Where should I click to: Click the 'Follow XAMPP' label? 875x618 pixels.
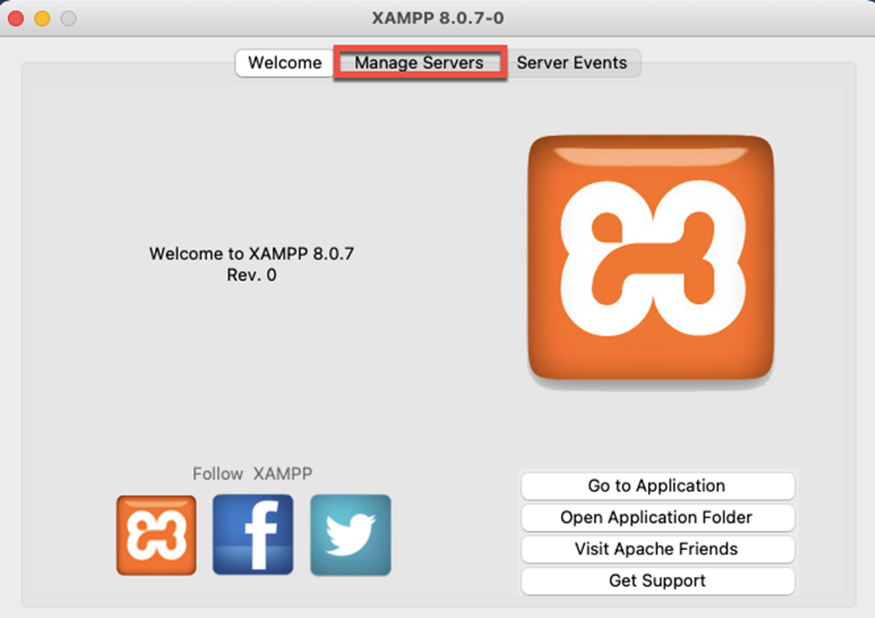click(x=252, y=474)
